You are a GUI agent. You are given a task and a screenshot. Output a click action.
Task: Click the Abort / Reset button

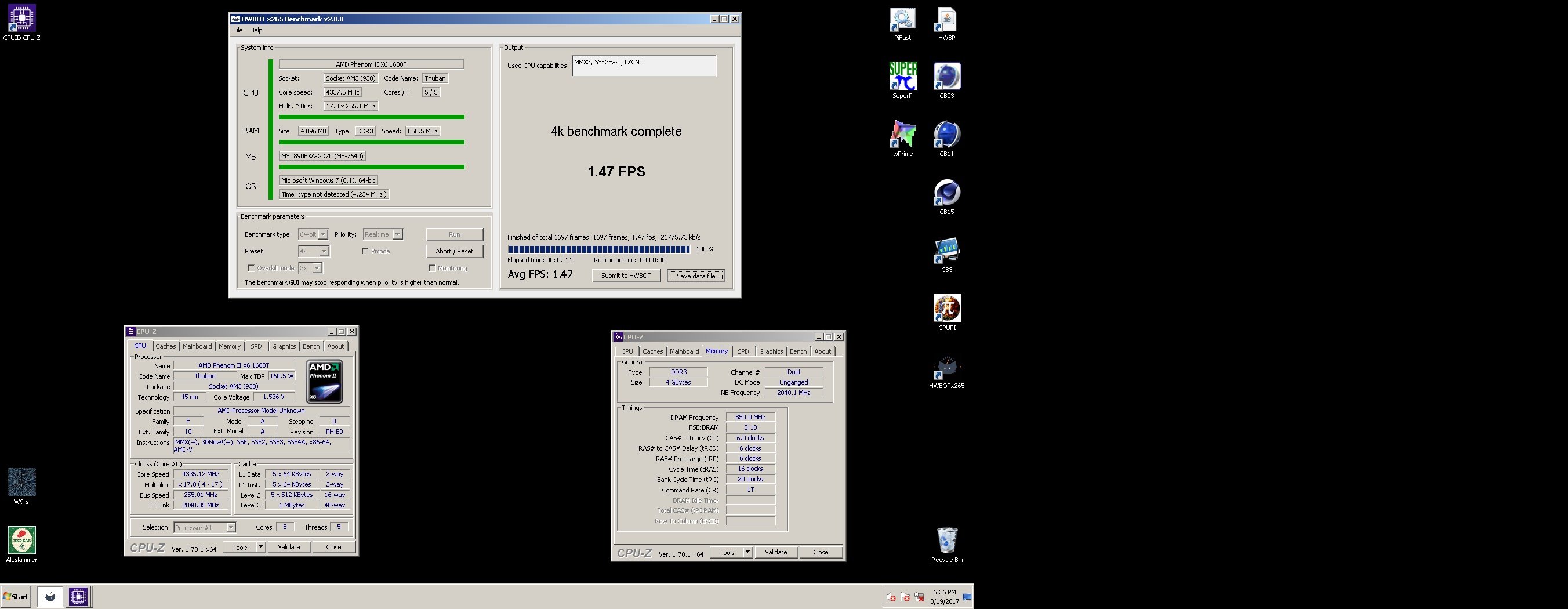tap(454, 251)
